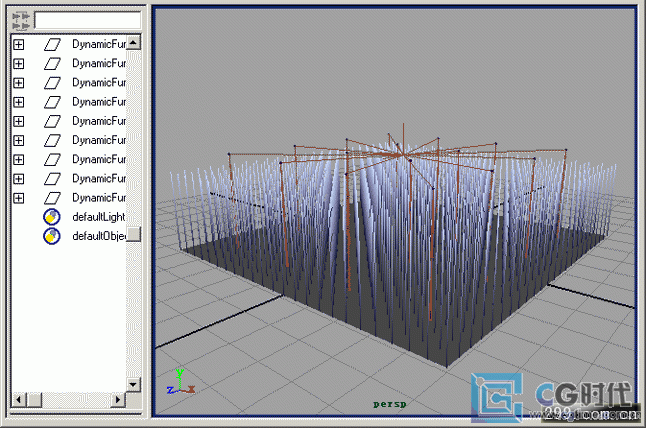Select the brown hair curve hub in viewport
This screenshot has width=646, height=428.
(401, 155)
